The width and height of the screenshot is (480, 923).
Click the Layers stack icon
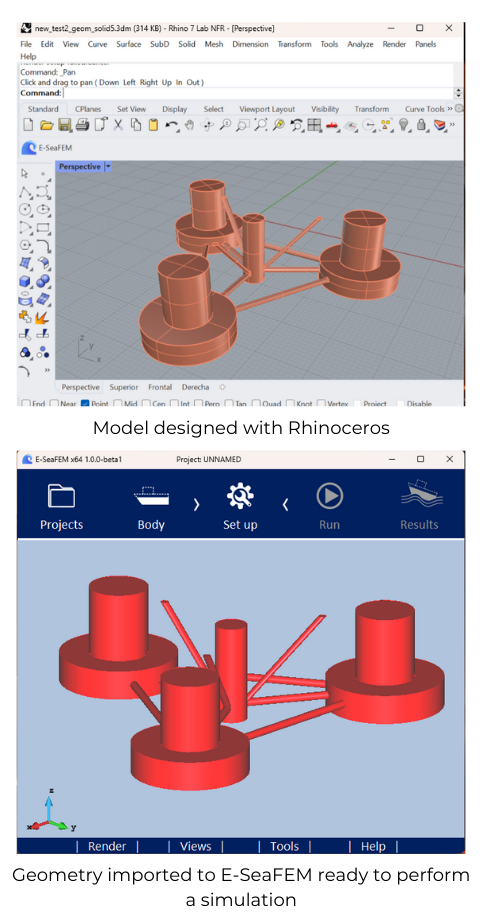[x=440, y=125]
